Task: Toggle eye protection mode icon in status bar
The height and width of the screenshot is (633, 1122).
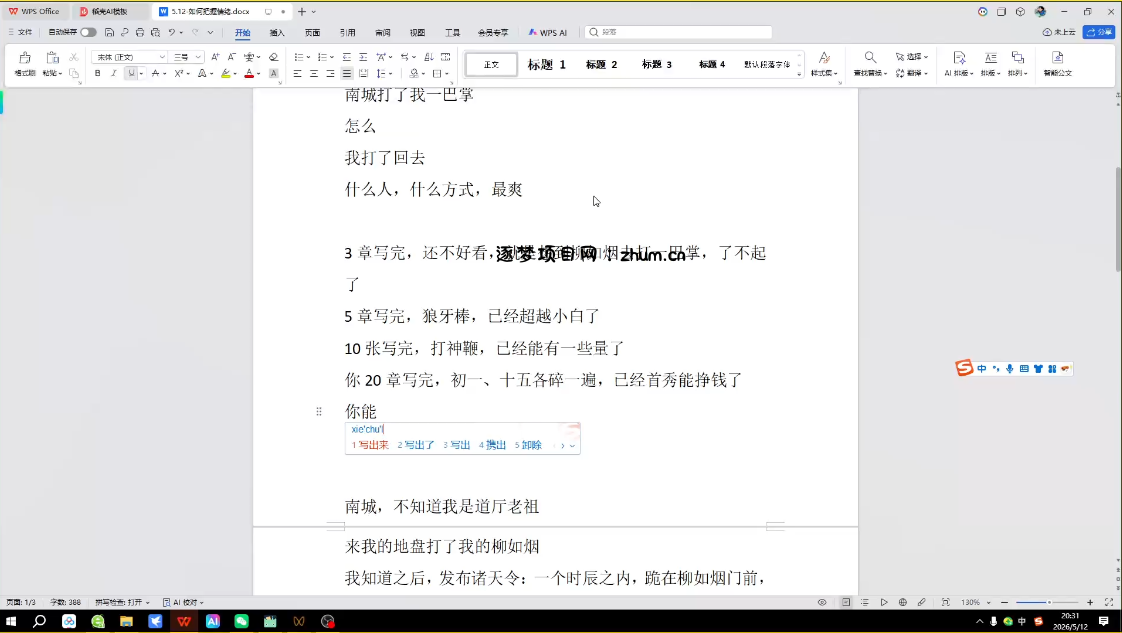Action: [x=821, y=602]
